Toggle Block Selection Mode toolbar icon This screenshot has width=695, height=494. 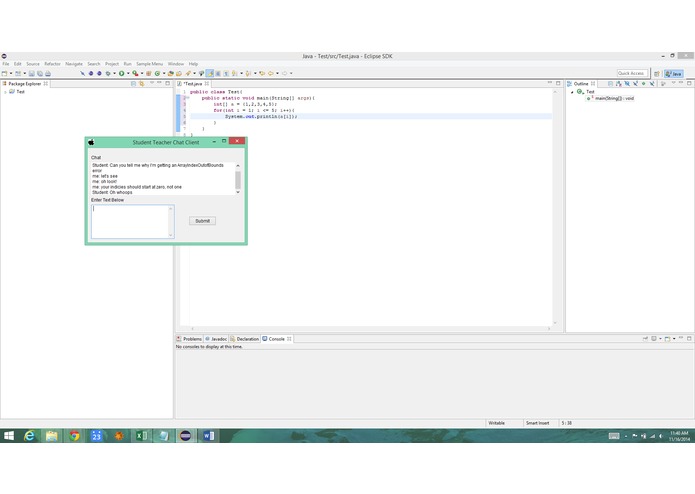coord(218,74)
